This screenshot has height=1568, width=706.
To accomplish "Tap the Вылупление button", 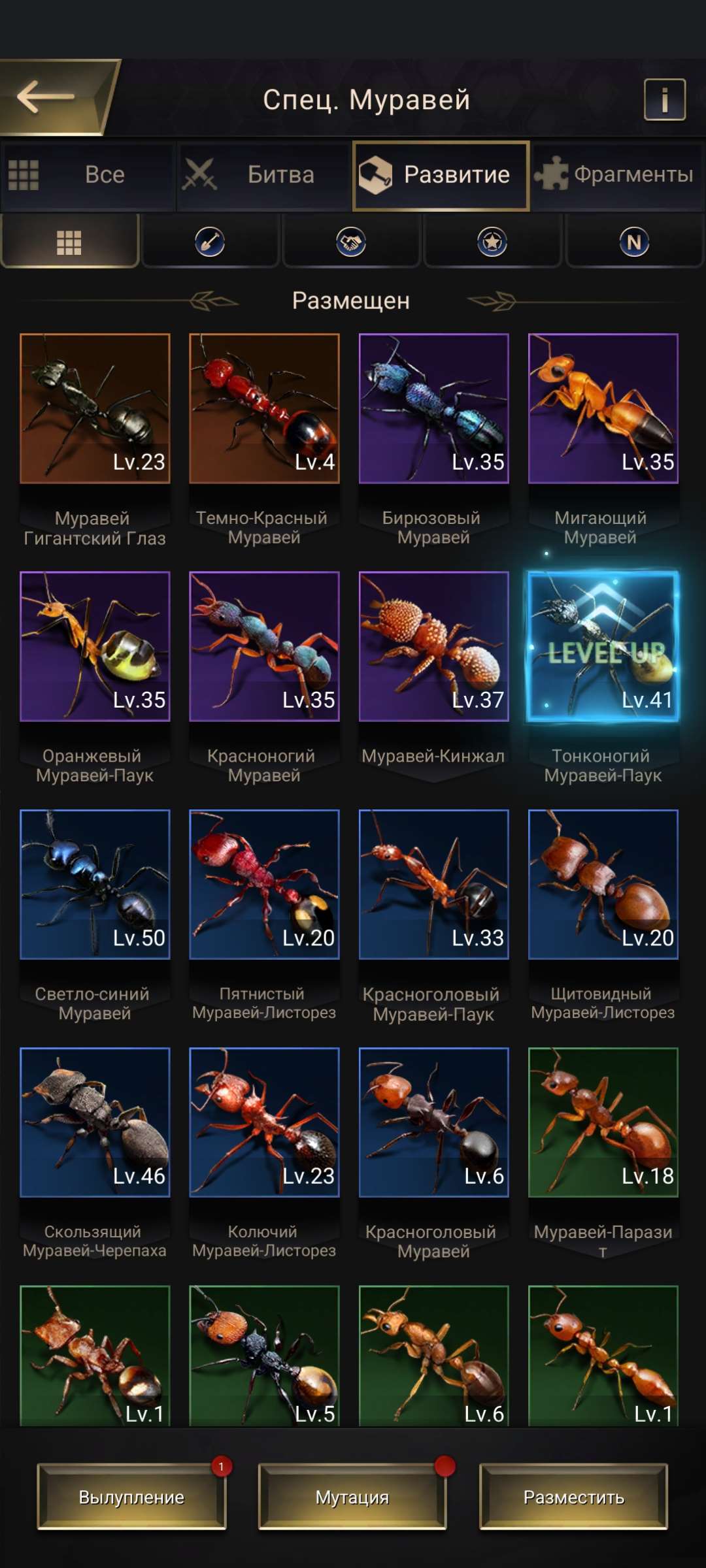I will 131,1497.
